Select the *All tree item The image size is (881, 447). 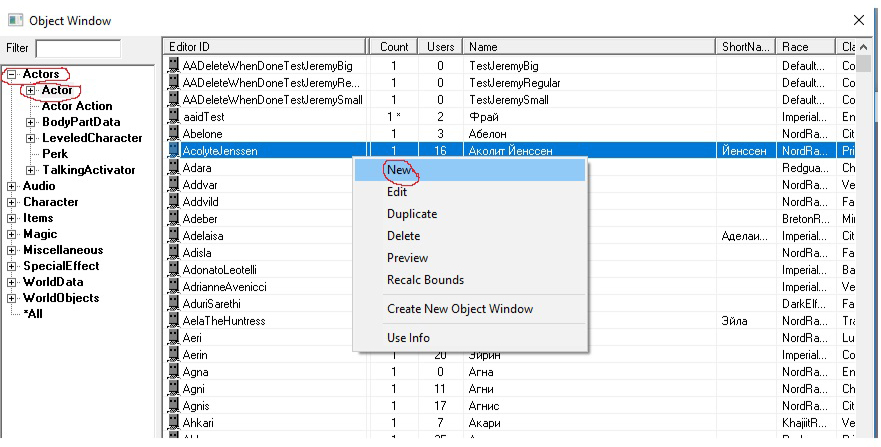[33, 314]
